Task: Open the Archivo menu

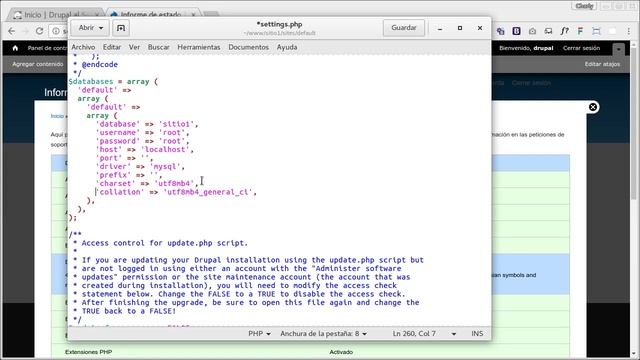Action: point(83,47)
